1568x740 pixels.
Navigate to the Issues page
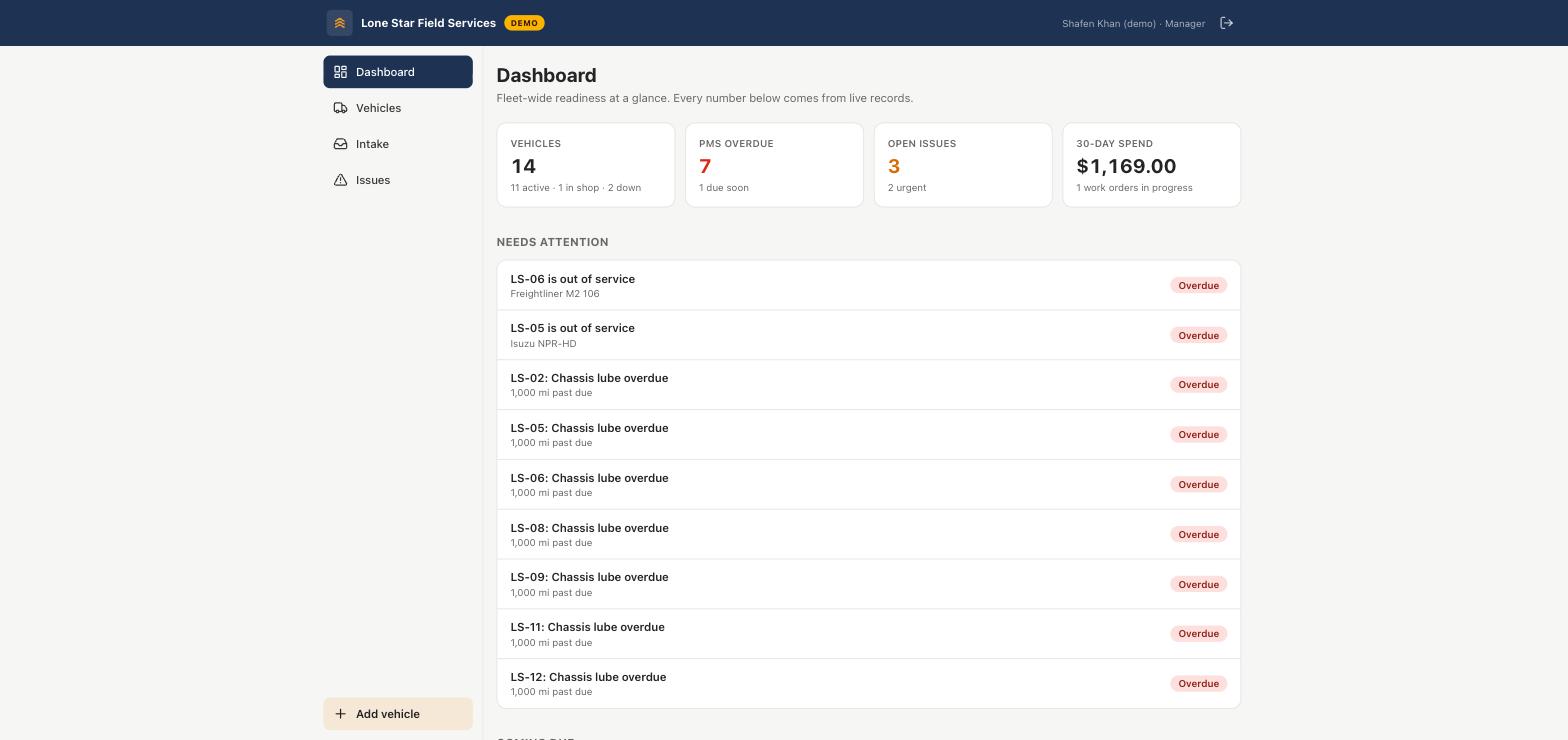(x=398, y=180)
